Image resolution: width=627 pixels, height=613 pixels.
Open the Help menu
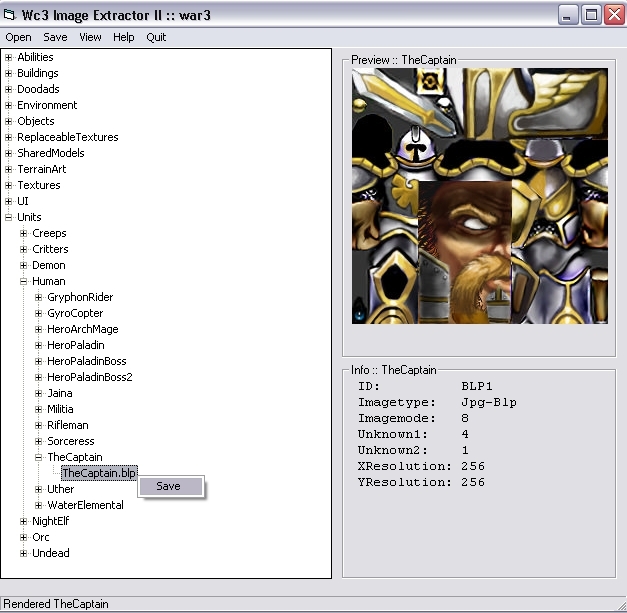coord(124,37)
